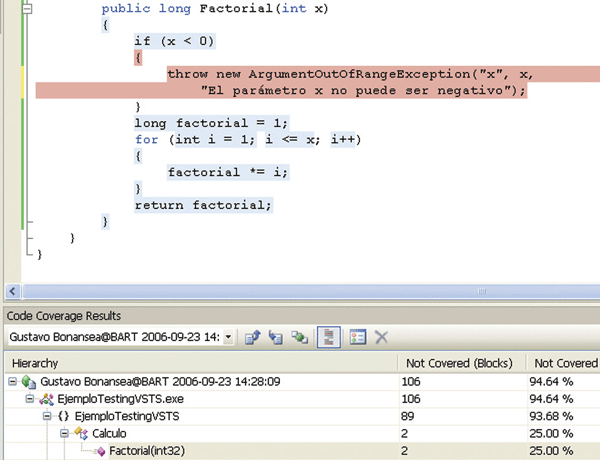Screen dimensions: 600x460
Task: Toggle Show Code Coverage Coloring button
Action: point(328,338)
